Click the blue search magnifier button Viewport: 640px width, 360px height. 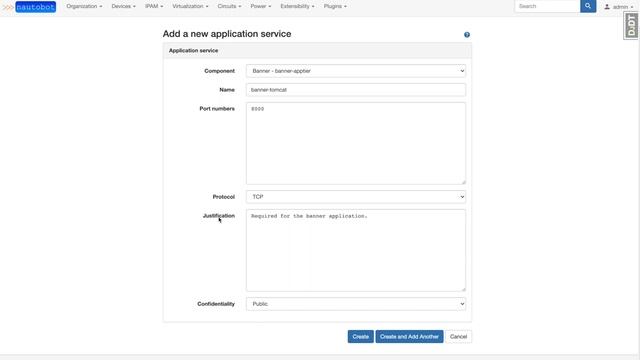(x=588, y=6)
